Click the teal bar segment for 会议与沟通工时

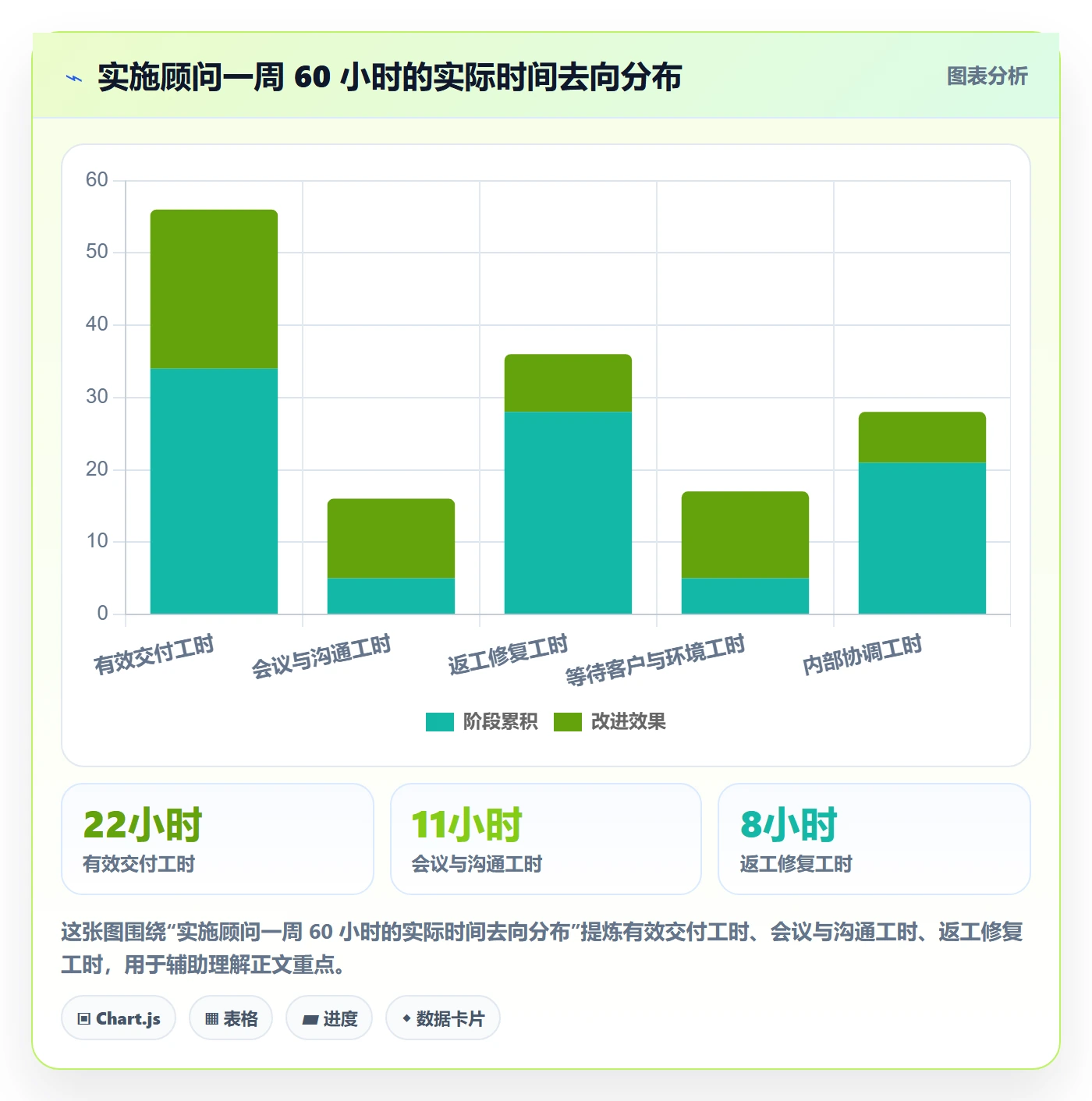coord(391,596)
